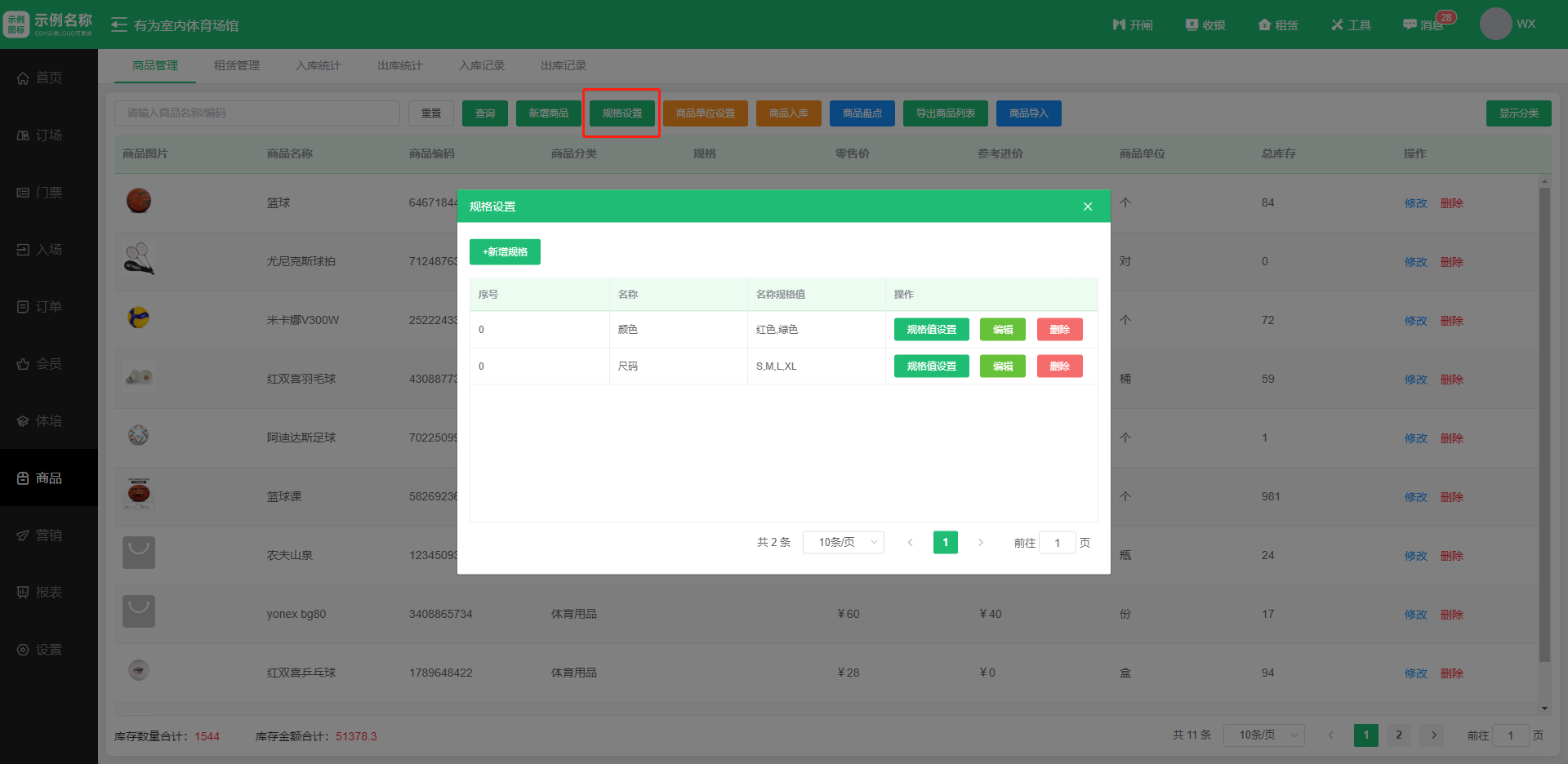Click the 工具 tools icon in header
The height and width of the screenshot is (764, 1568).
point(1337,25)
